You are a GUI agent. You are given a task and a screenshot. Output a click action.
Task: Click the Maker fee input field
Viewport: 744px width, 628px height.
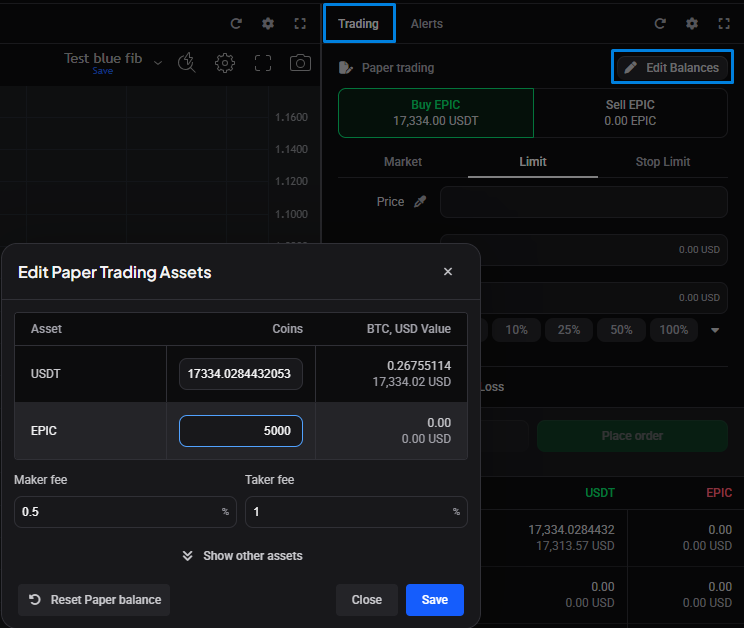click(125, 512)
